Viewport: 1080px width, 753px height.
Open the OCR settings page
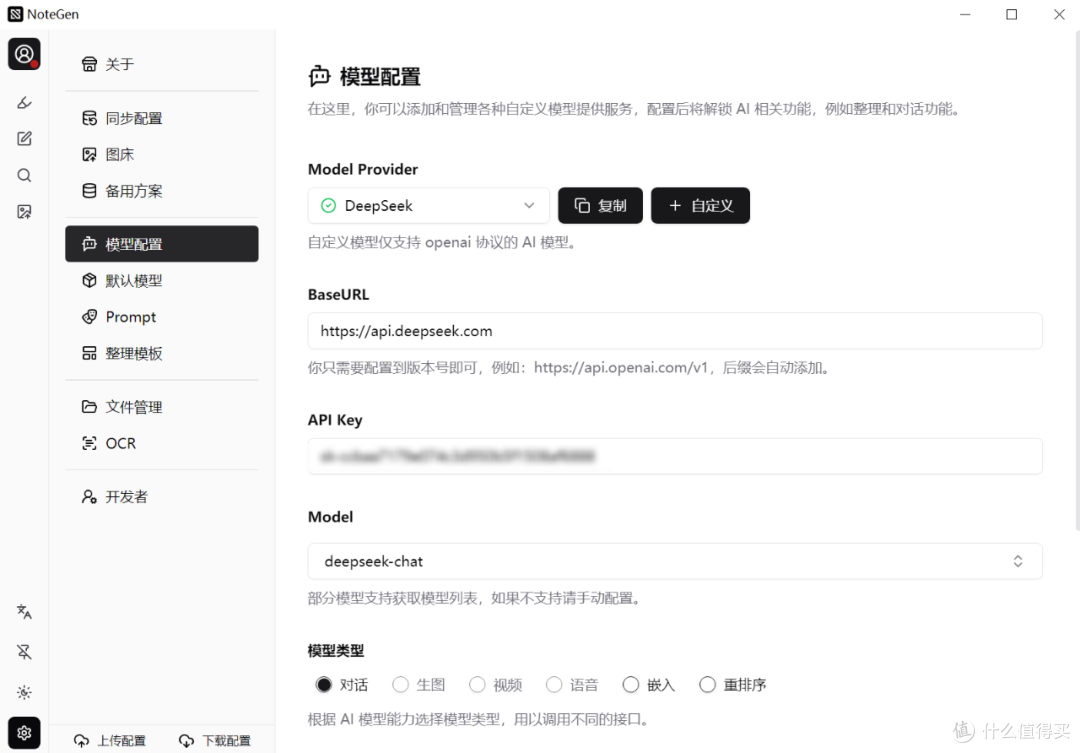[x=120, y=443]
